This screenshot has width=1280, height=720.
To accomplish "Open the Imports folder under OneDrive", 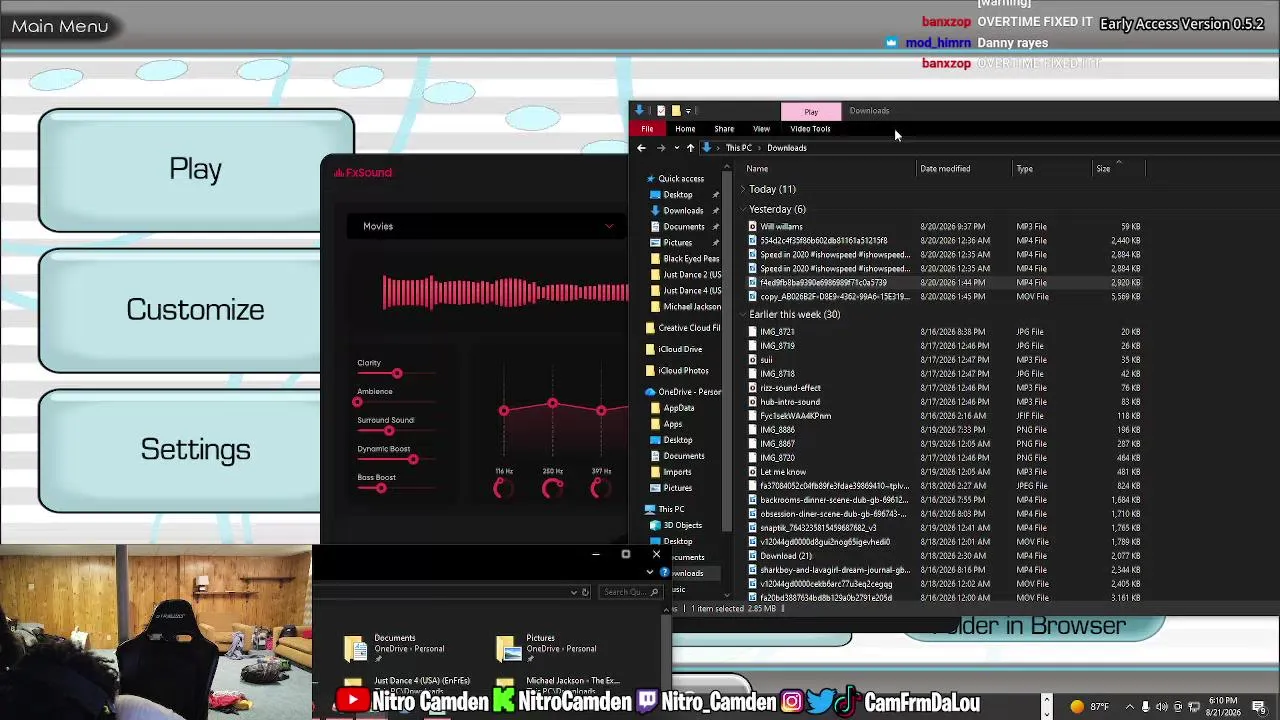I will [671, 472].
